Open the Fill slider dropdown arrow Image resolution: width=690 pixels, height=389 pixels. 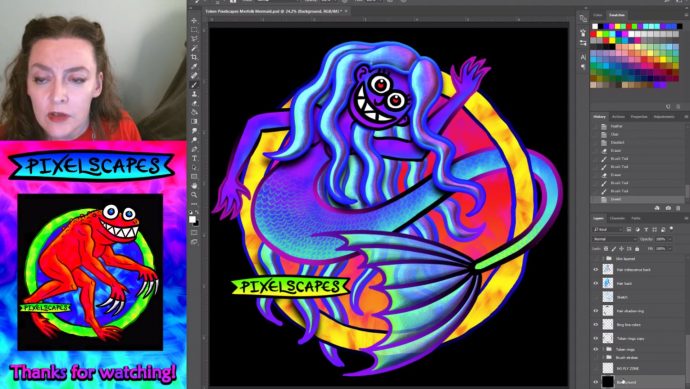click(x=670, y=249)
